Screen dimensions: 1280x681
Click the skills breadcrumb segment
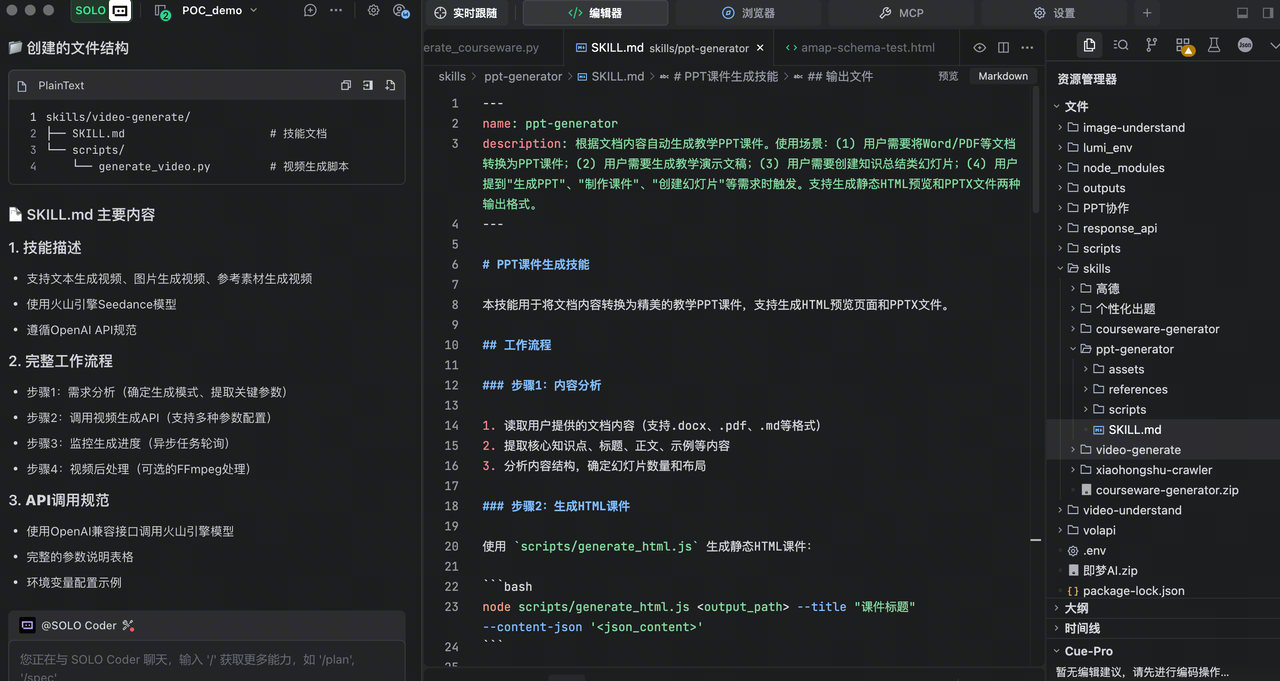[452, 76]
